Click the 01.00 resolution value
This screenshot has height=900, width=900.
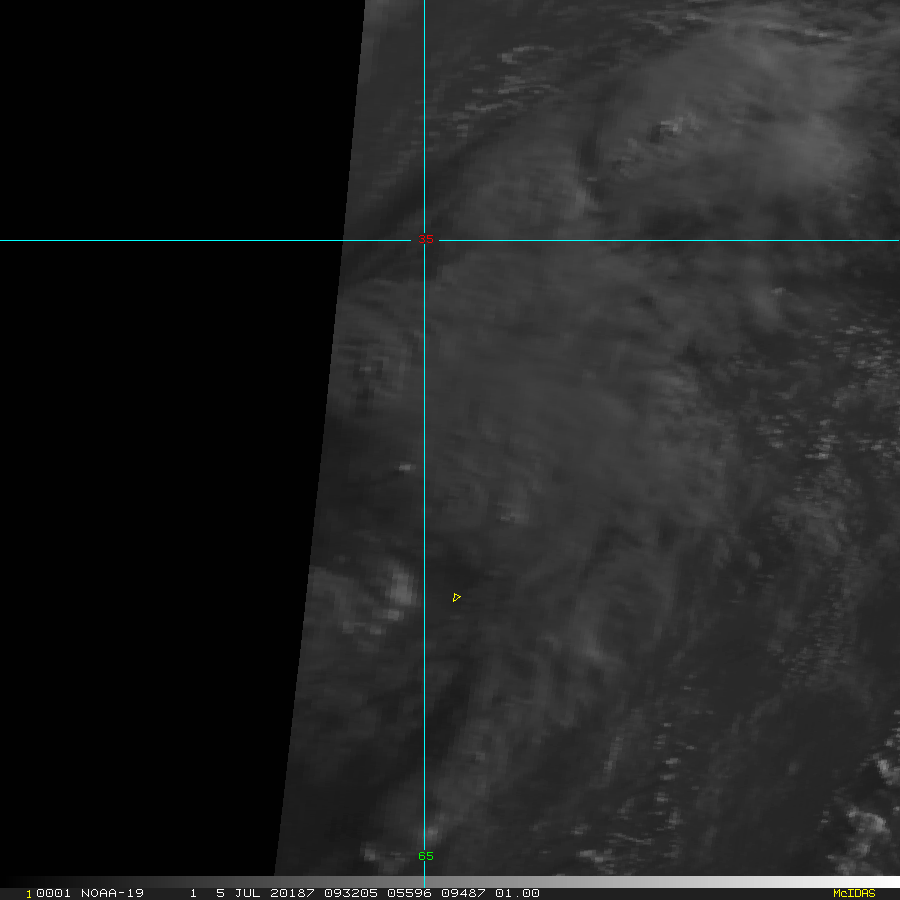519,893
